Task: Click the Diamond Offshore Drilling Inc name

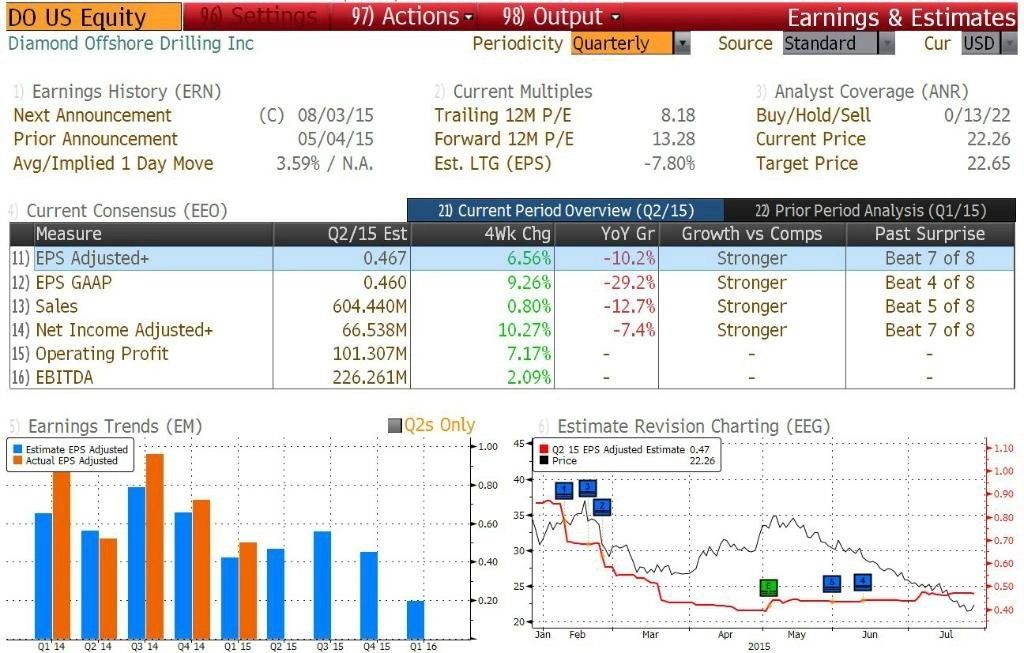Action: [131, 44]
